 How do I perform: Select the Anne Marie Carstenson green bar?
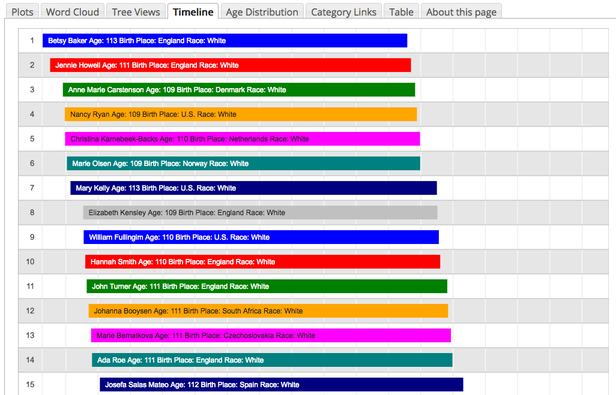click(239, 90)
